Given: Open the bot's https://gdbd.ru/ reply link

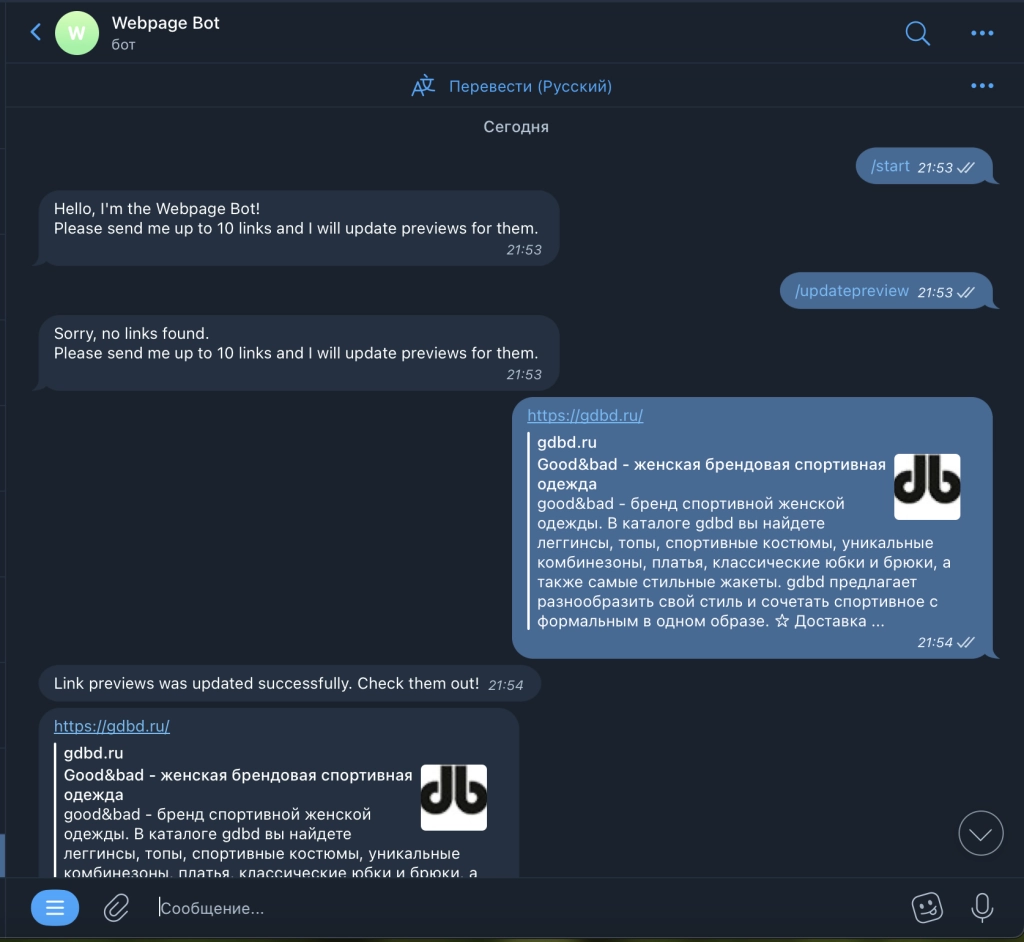Looking at the screenshot, I should point(112,726).
